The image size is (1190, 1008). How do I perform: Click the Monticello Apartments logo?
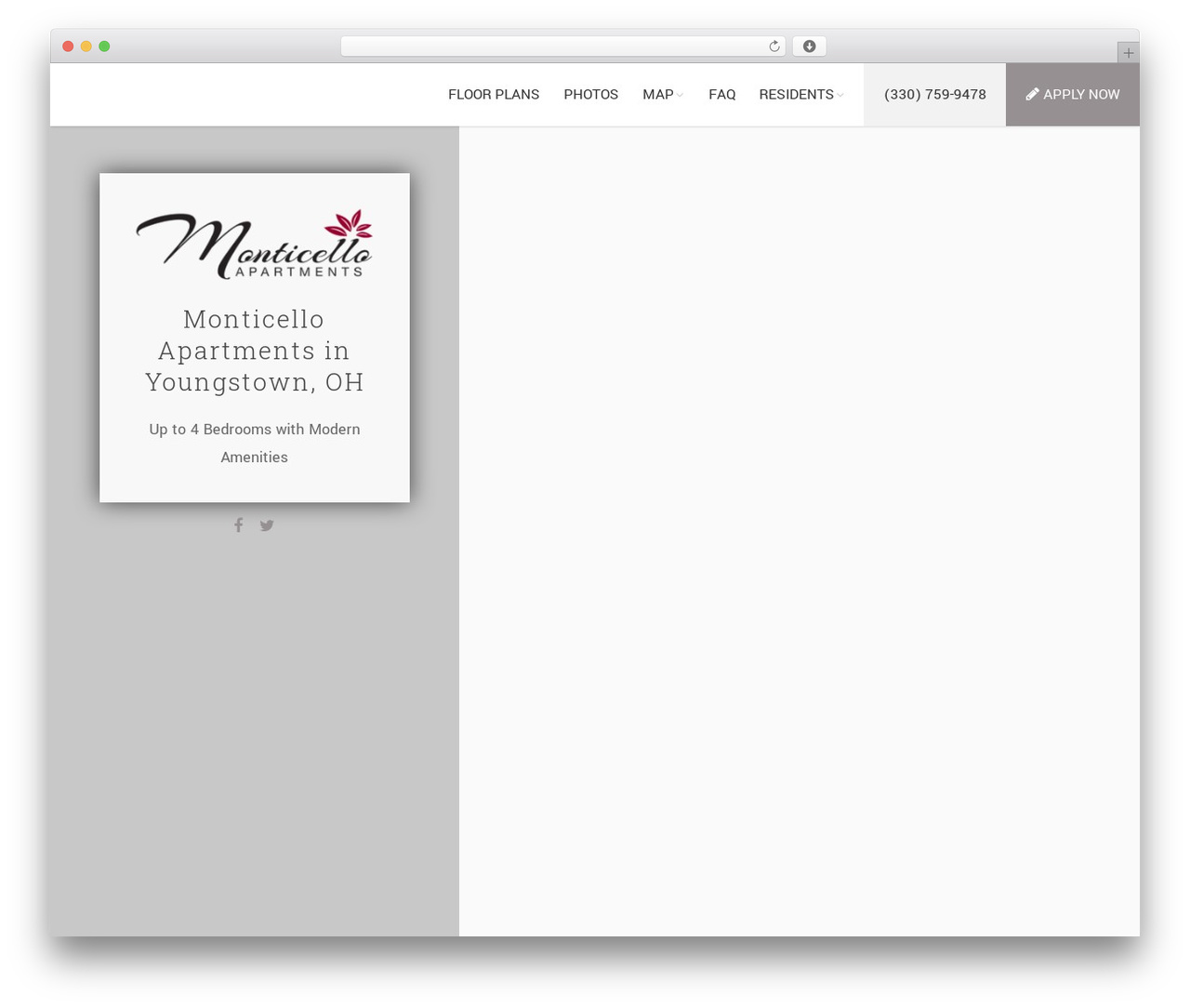pyautogui.click(x=254, y=244)
